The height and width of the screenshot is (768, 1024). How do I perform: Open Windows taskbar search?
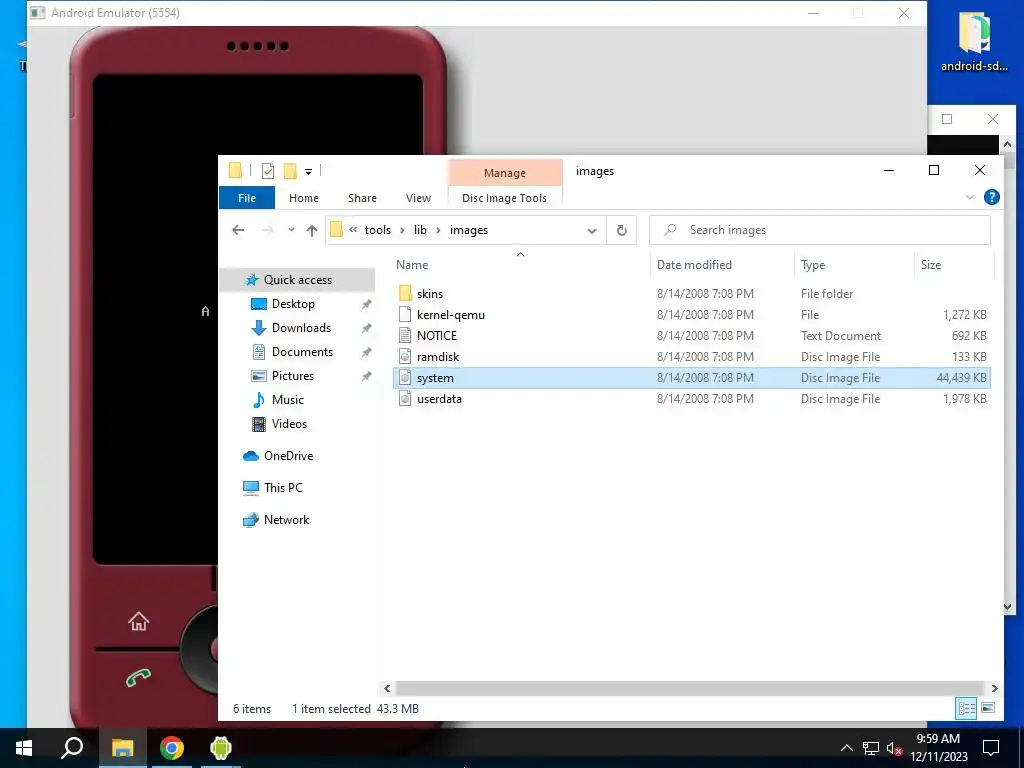coord(72,748)
